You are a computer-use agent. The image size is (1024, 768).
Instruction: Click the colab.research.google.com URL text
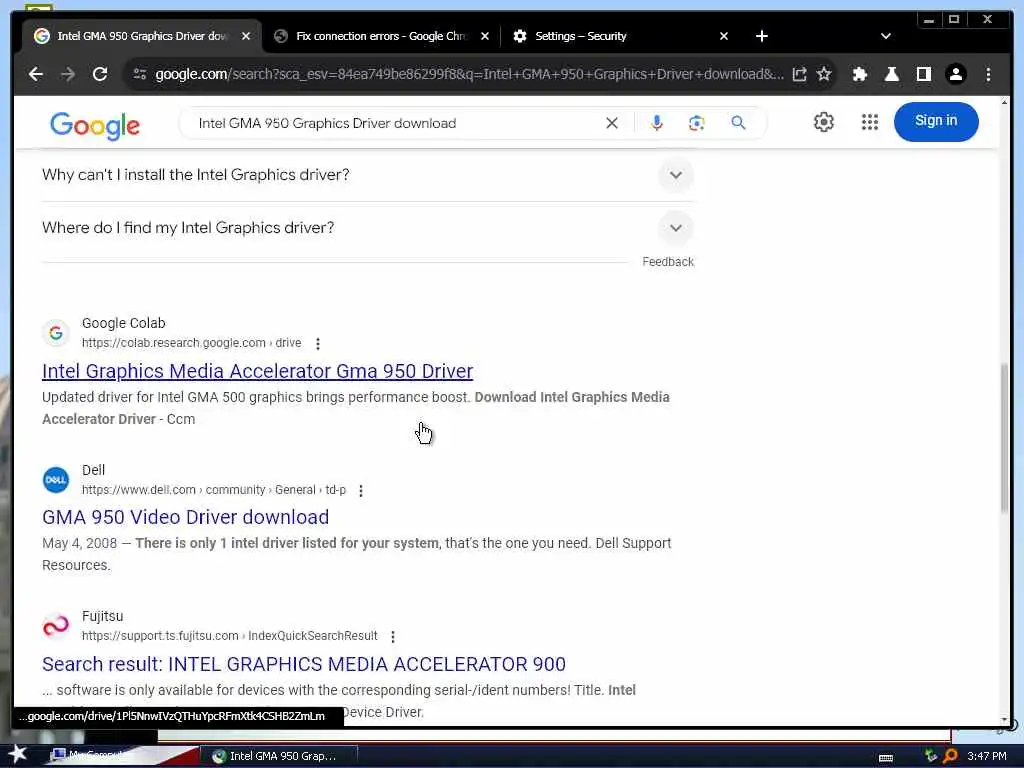pyautogui.click(x=191, y=343)
